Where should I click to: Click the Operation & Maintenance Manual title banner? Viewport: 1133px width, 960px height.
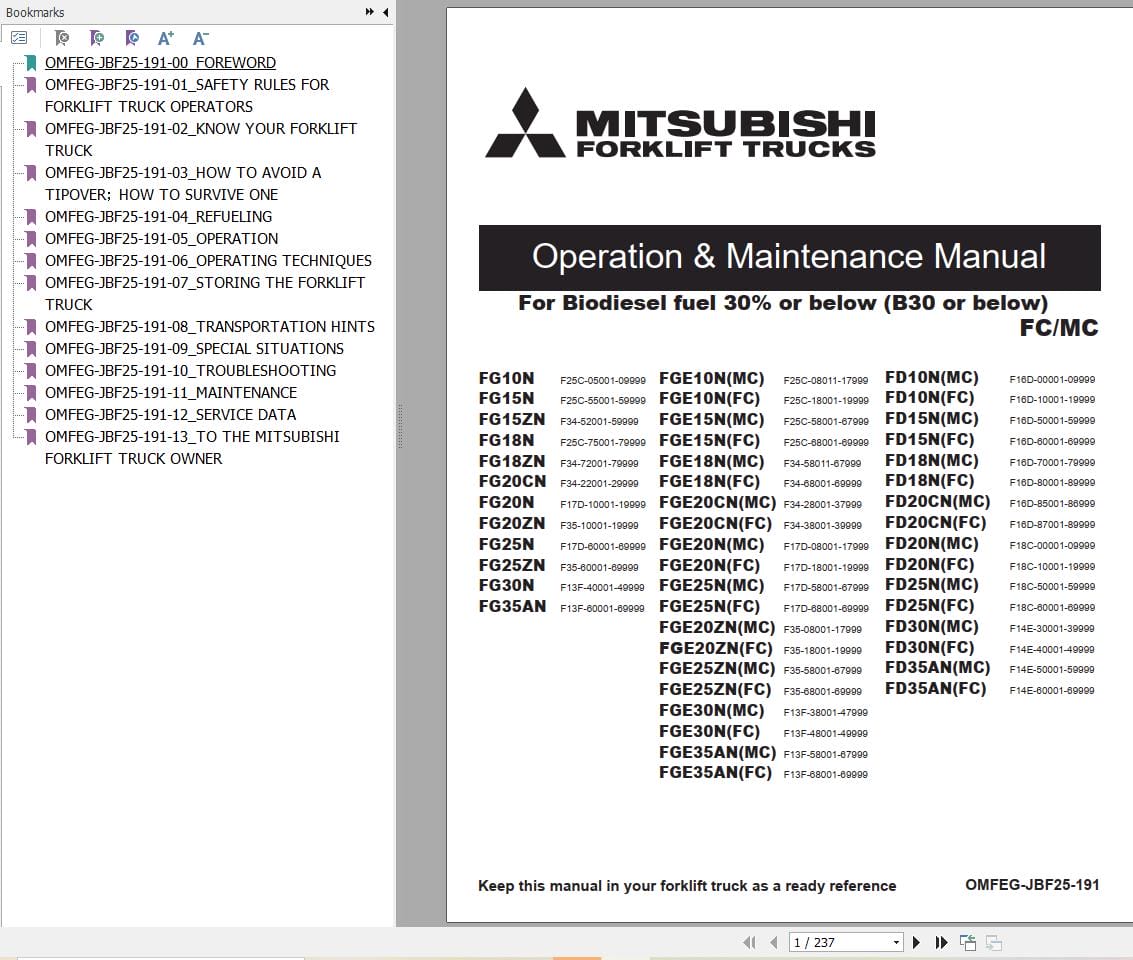[789, 257]
